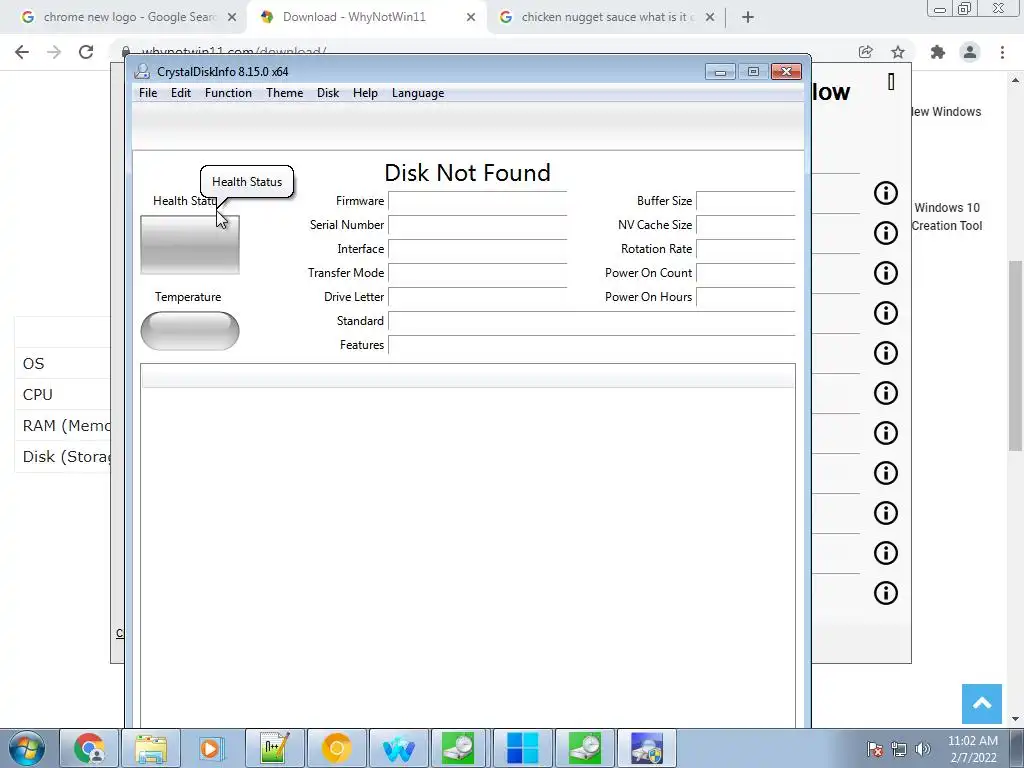Click the Firmware field
1024x768 pixels.
click(x=477, y=201)
